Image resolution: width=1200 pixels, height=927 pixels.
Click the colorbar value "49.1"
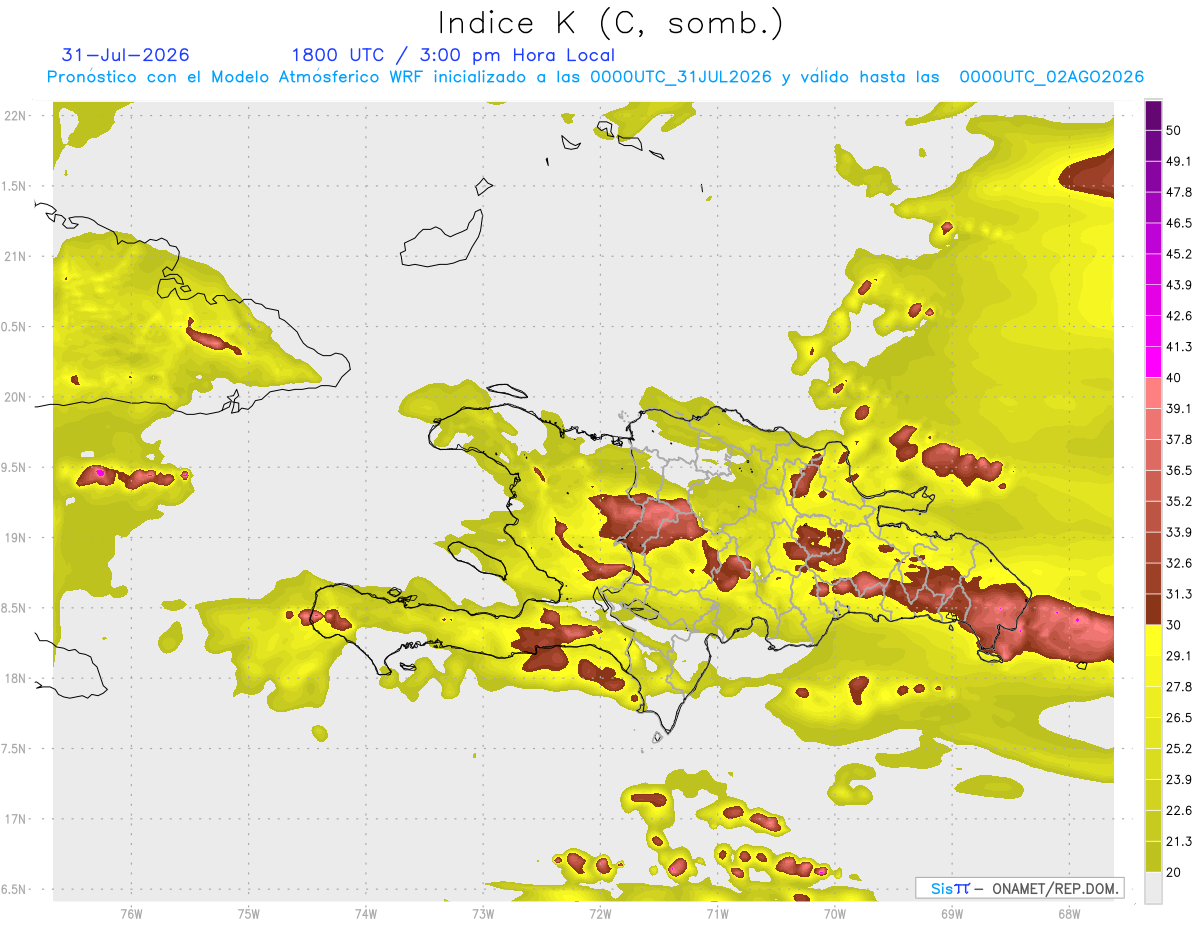pos(1178,161)
